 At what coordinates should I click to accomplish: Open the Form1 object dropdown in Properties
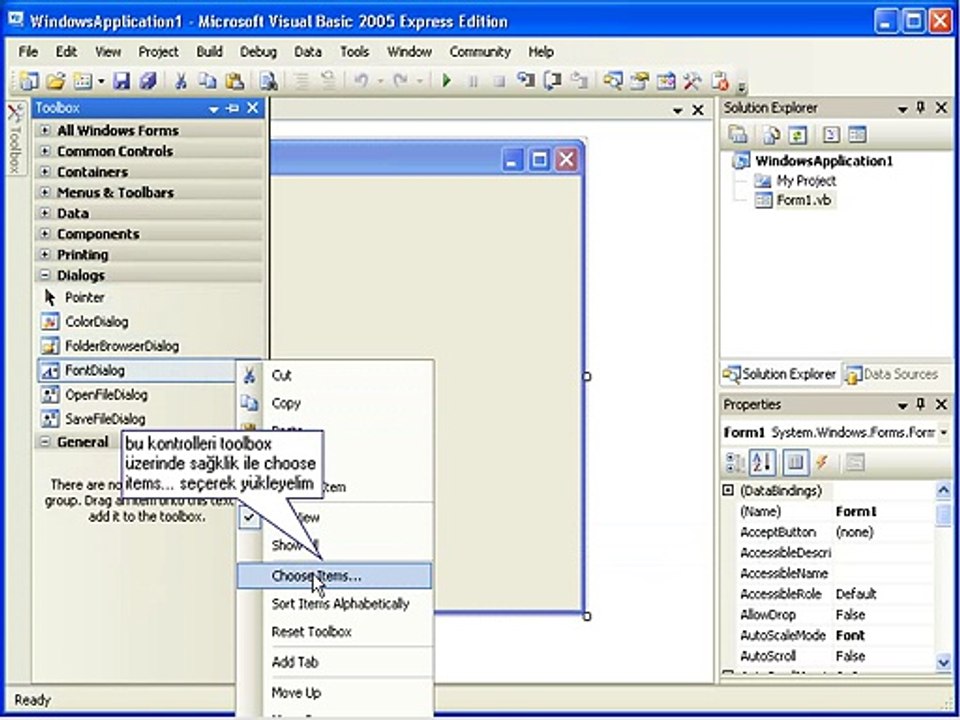(x=943, y=432)
